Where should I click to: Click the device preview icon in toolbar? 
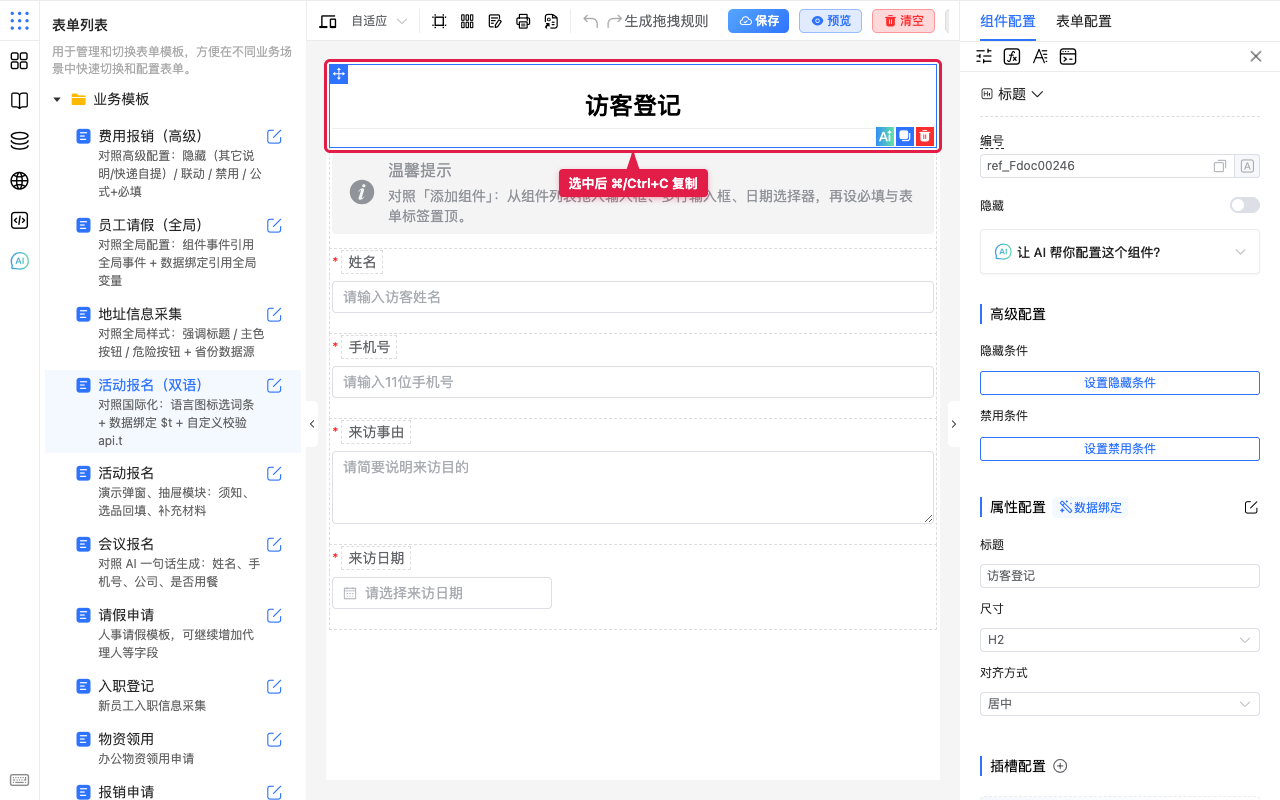tap(327, 21)
